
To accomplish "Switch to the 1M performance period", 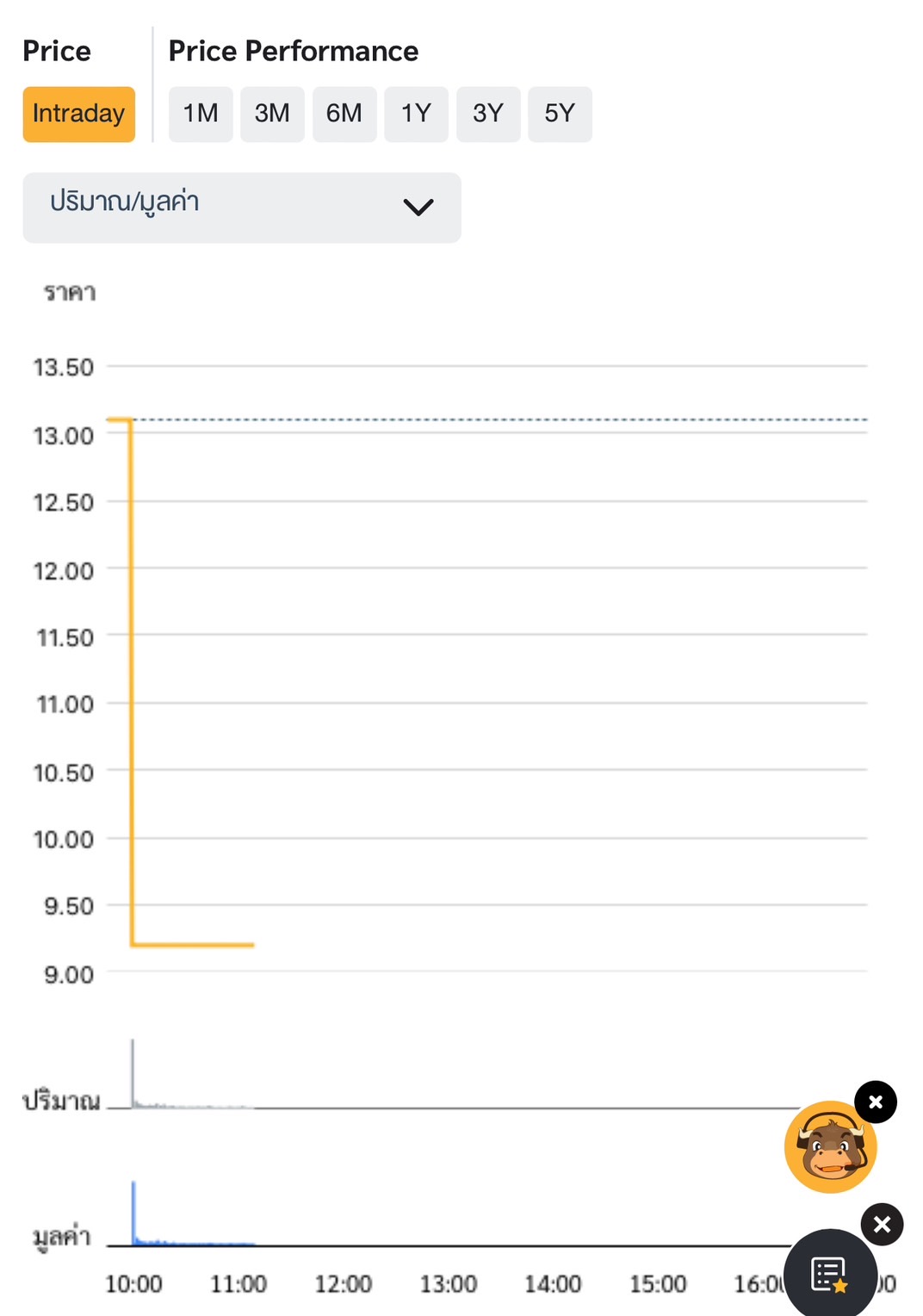I will 201,114.
